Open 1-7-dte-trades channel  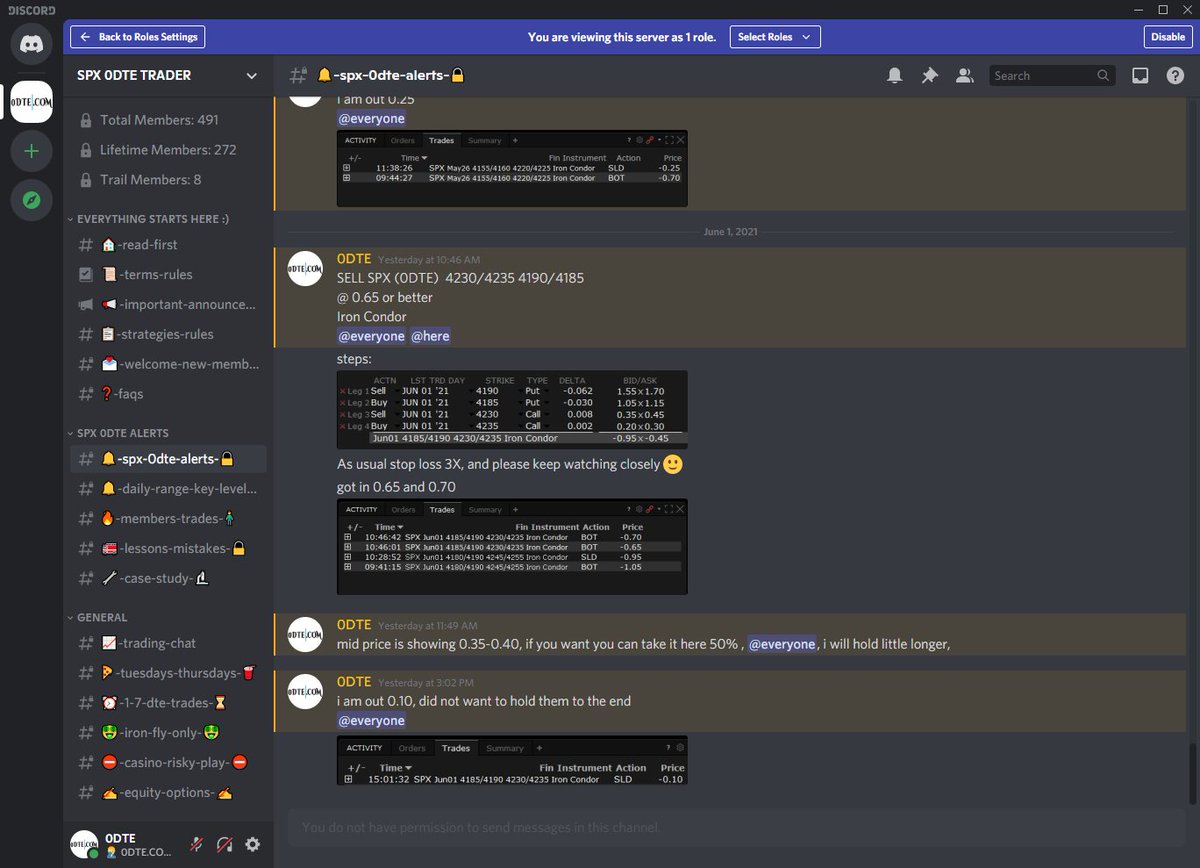(x=168, y=702)
